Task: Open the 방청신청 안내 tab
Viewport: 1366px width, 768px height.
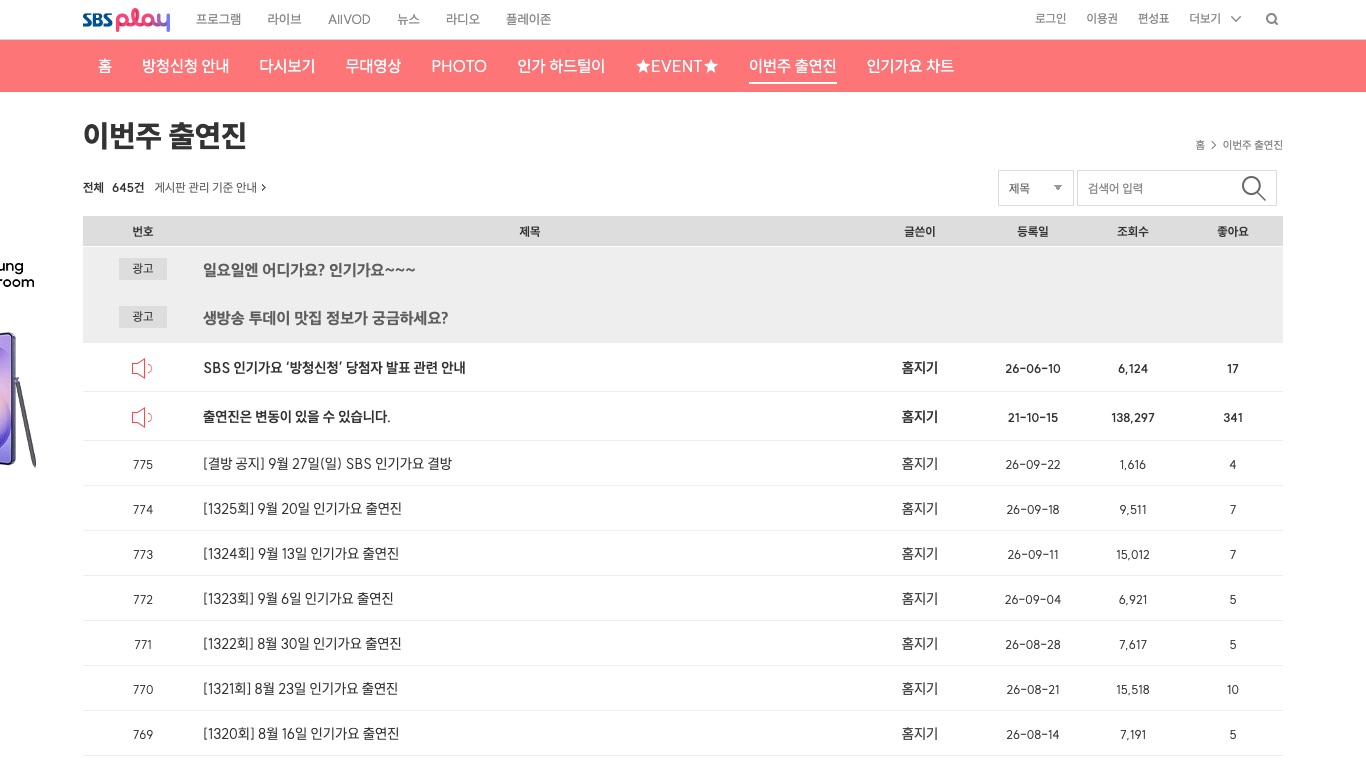Action: 186,66
